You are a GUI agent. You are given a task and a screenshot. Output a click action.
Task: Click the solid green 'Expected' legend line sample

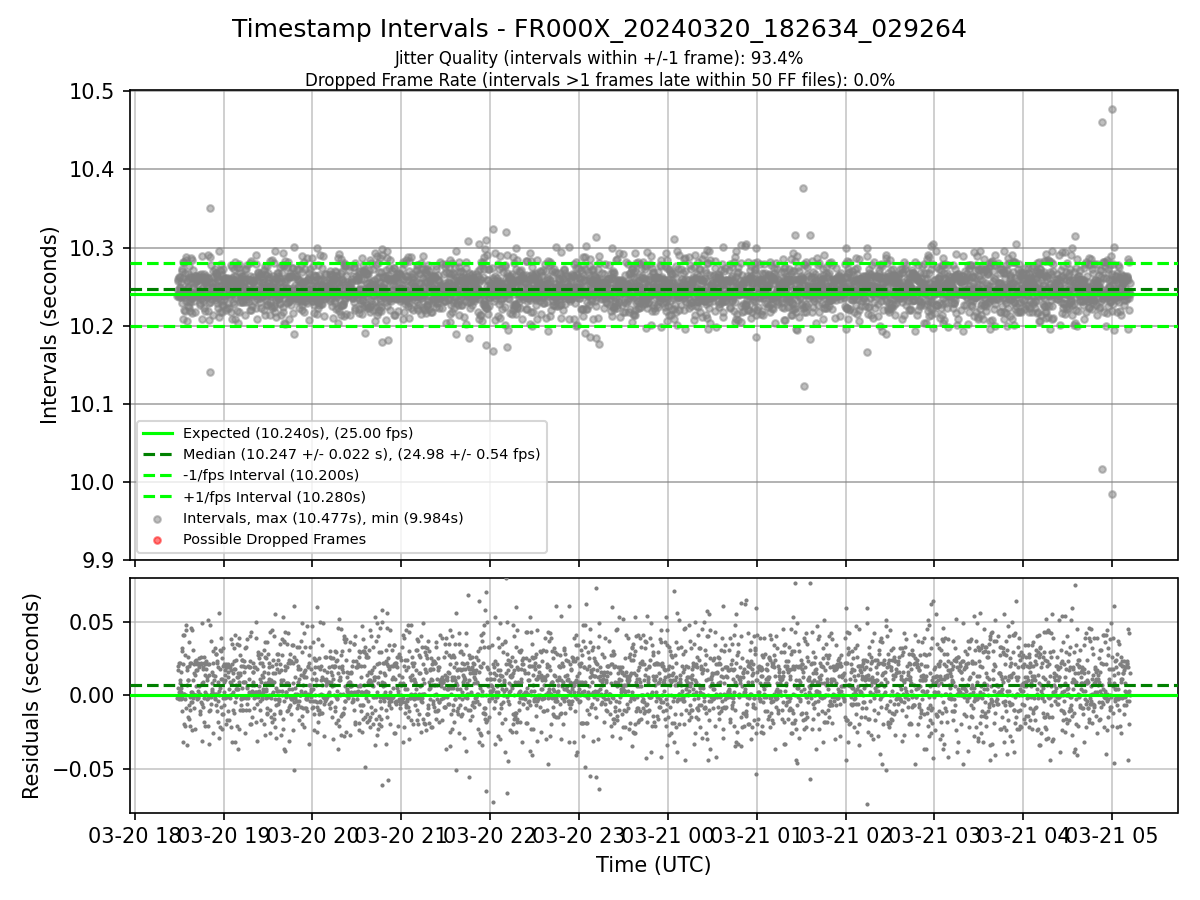(158, 433)
